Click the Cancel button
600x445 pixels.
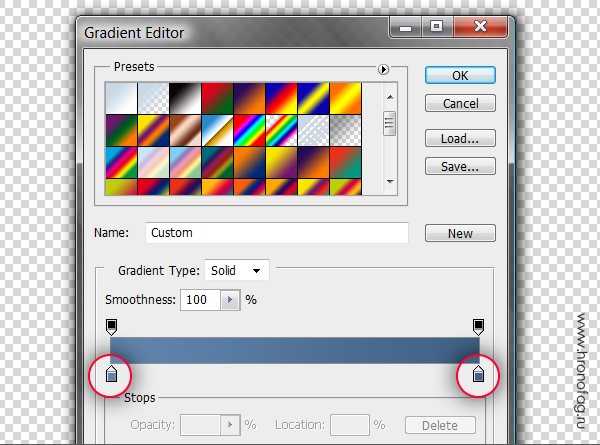(x=460, y=103)
